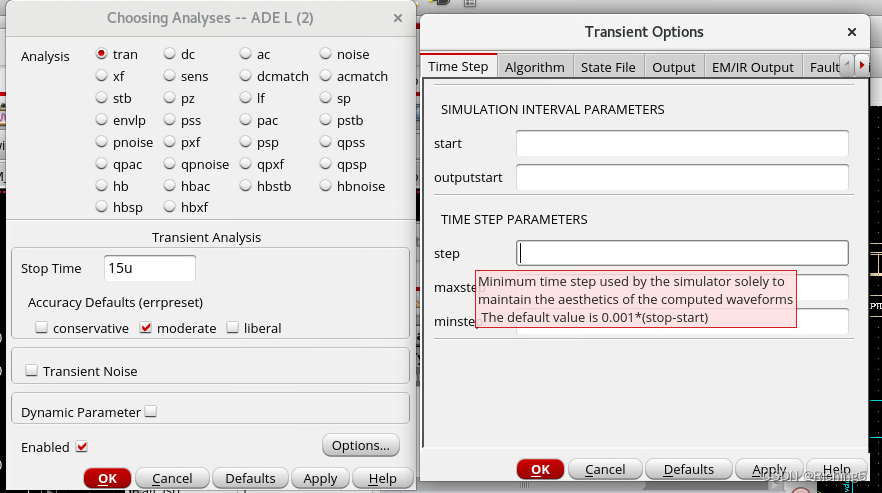Open the State File tab

[607, 67]
